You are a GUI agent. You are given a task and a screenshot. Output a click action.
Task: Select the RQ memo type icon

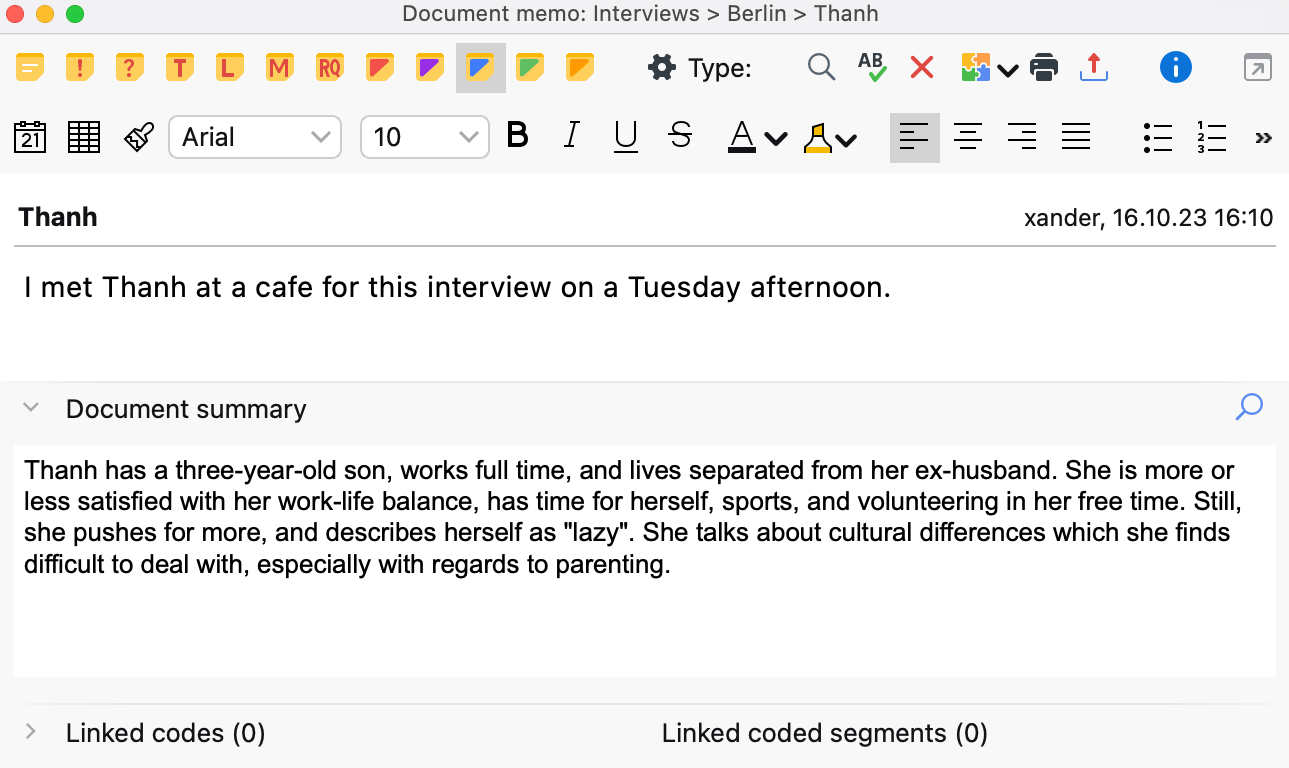[x=330, y=68]
